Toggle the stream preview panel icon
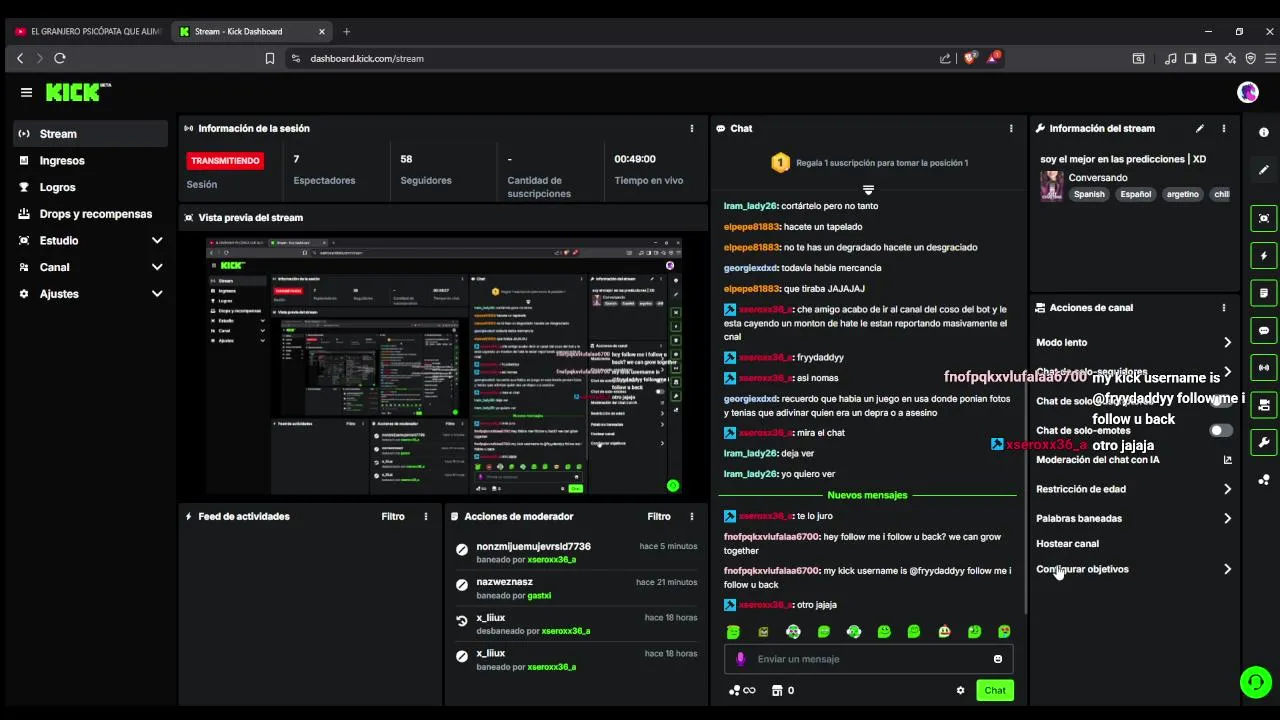Screen dimensions: 1280x720 1264,218
